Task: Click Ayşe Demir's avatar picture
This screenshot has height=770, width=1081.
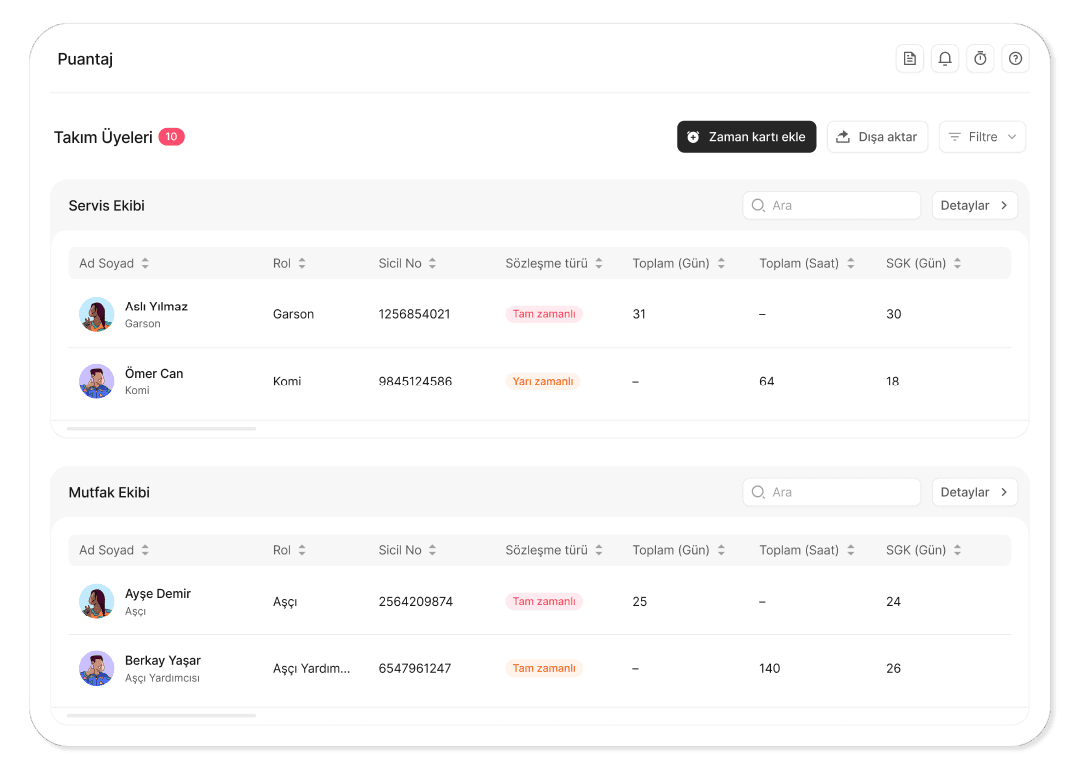Action: click(x=97, y=601)
